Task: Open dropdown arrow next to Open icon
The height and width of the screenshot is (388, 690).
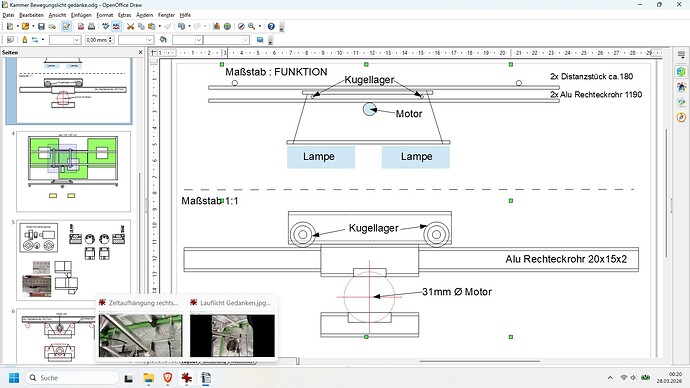Action: (x=33, y=26)
